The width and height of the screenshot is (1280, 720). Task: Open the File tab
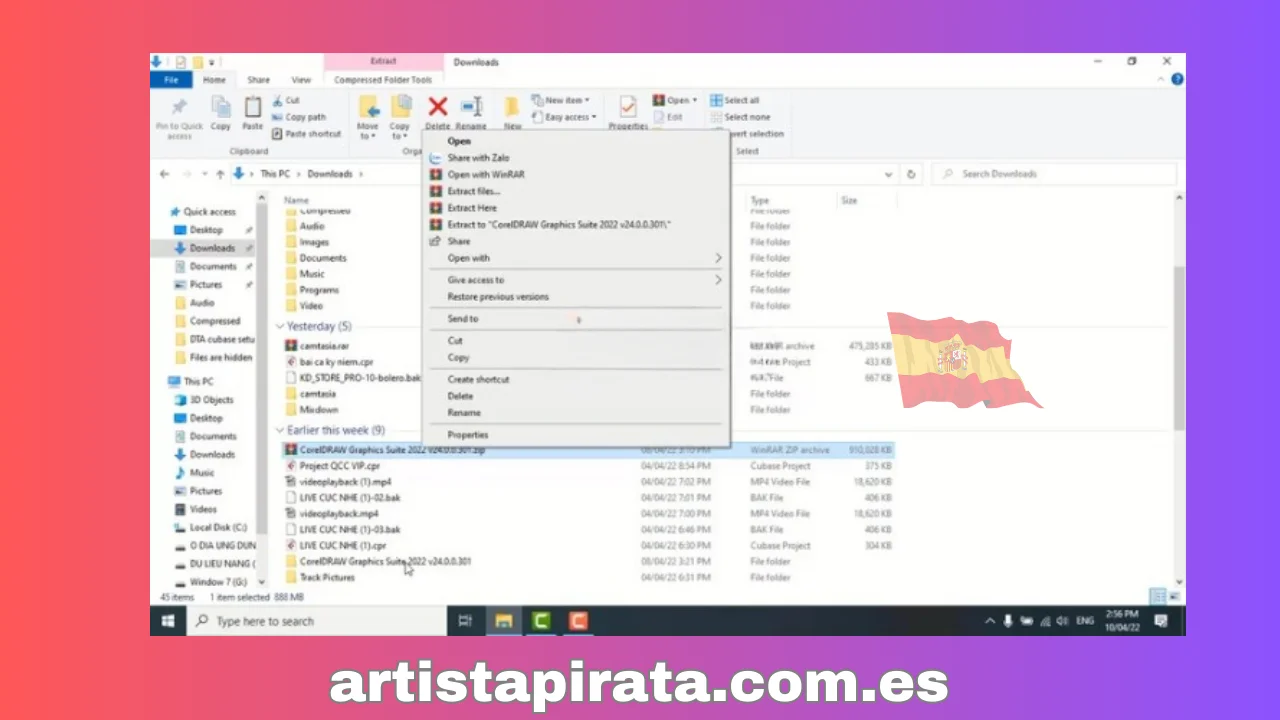pyautogui.click(x=171, y=80)
